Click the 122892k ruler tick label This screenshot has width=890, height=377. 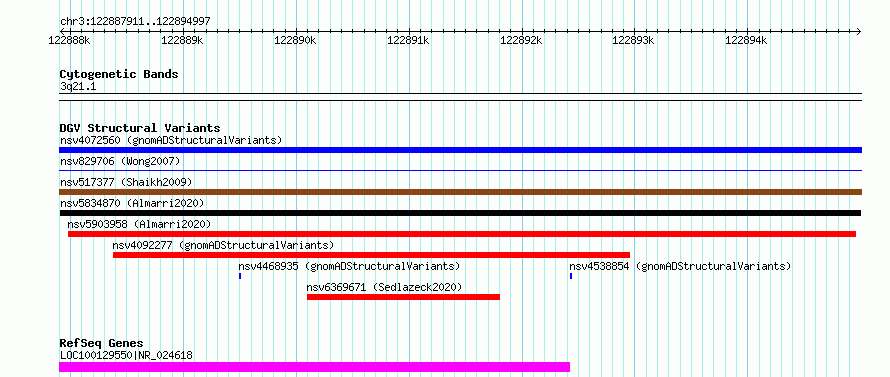click(x=520, y=40)
